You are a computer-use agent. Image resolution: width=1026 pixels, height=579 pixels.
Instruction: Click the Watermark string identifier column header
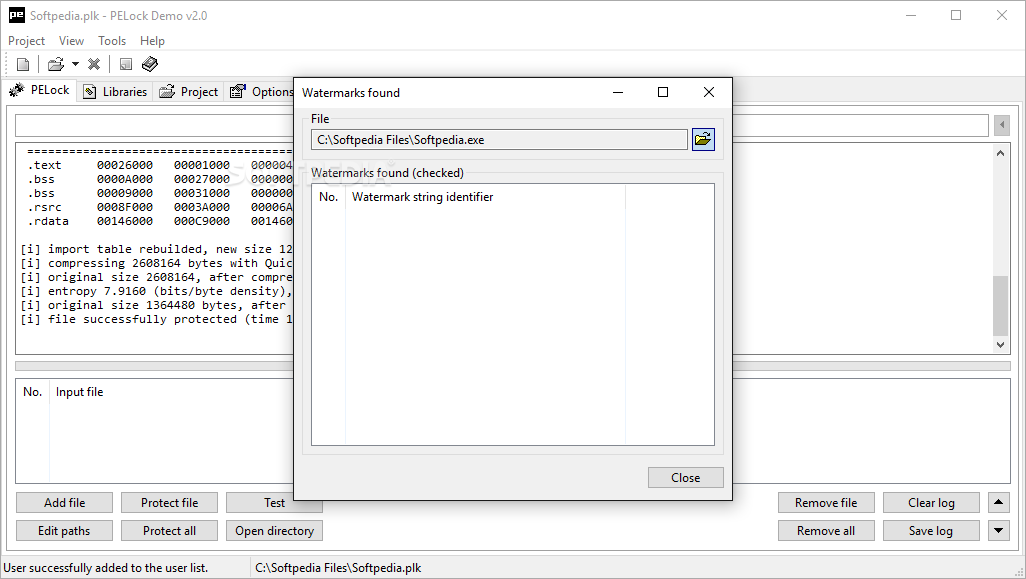485,197
